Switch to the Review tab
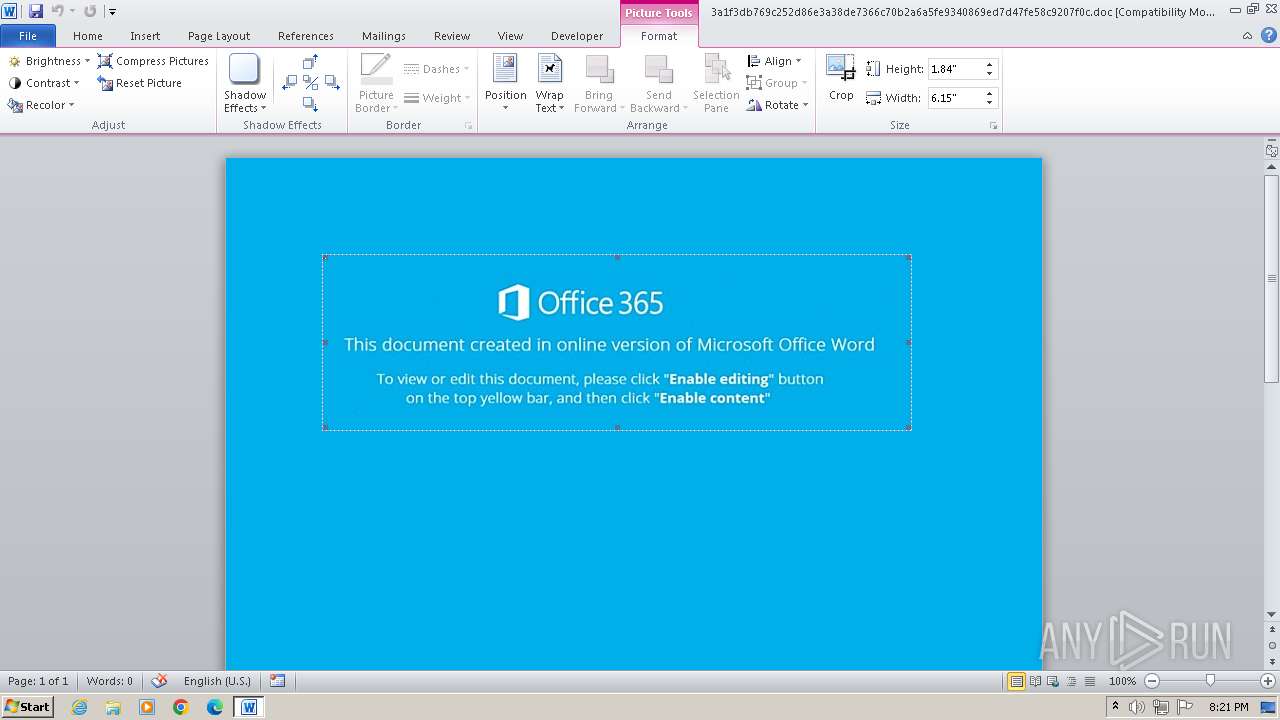 point(452,36)
